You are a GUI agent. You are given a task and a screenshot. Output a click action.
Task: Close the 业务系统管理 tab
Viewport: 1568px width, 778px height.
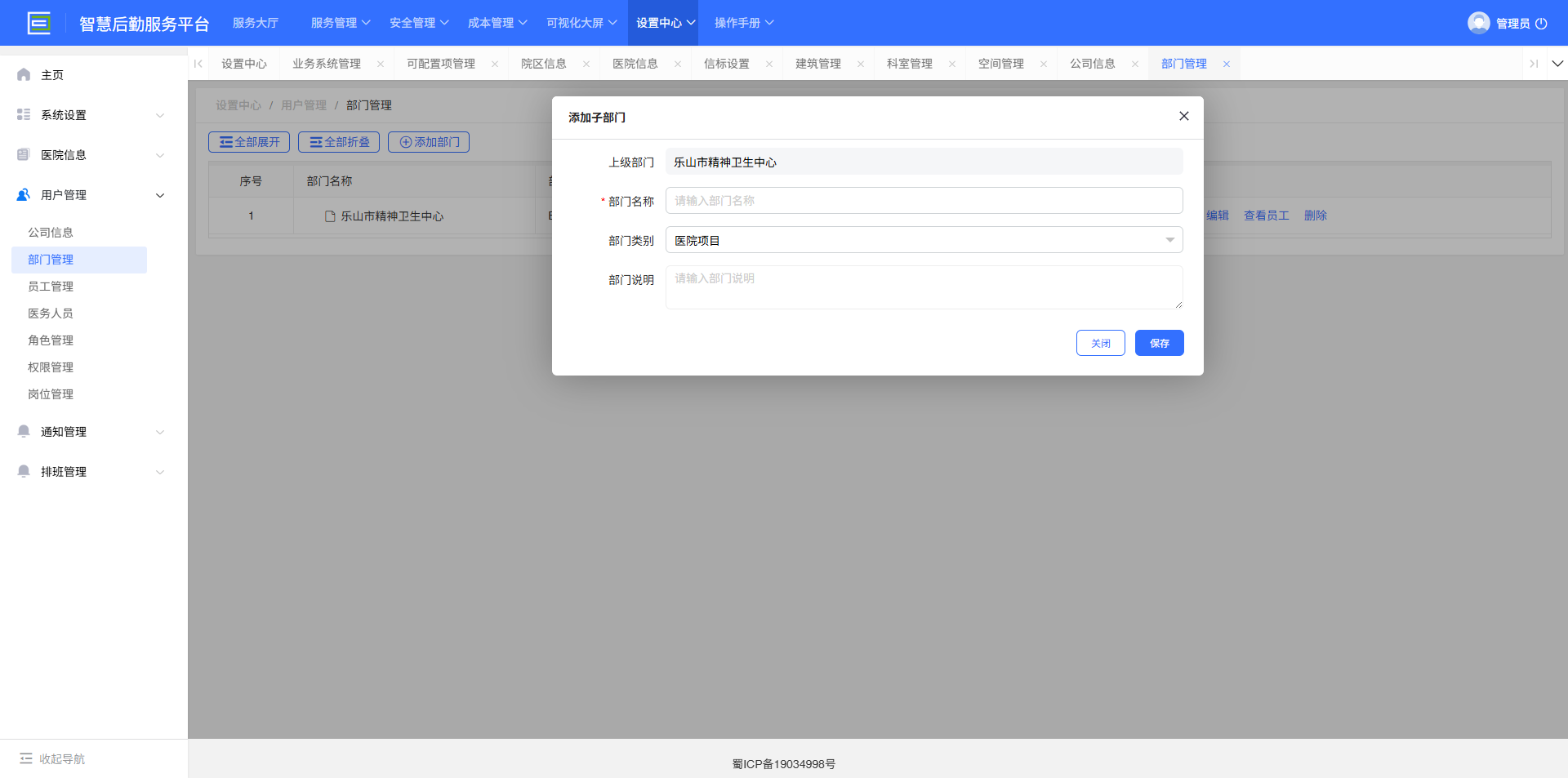point(381,64)
